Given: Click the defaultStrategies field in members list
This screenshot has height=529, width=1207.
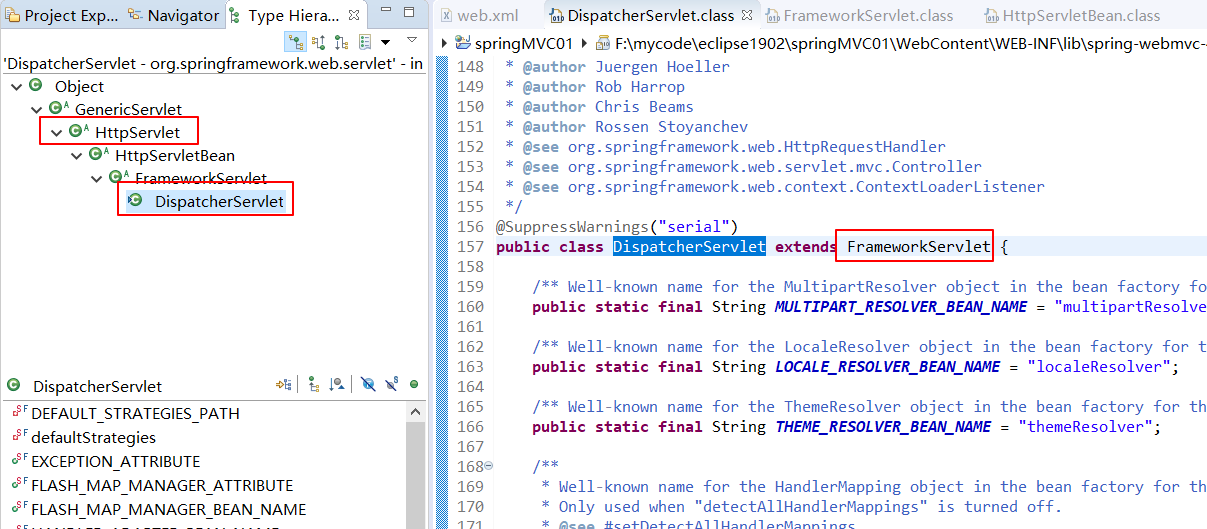Looking at the screenshot, I should coord(93,437).
